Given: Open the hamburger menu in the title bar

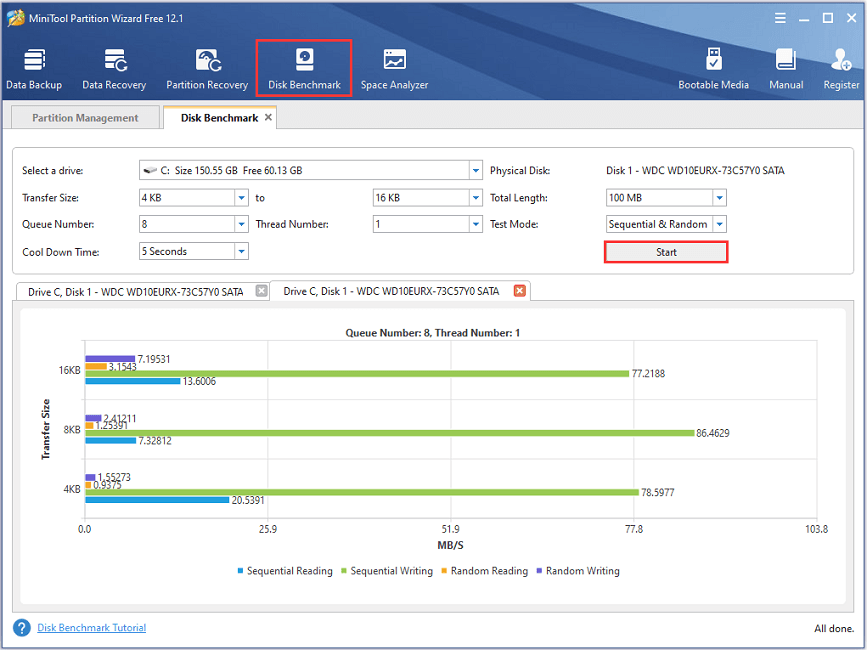Looking at the screenshot, I should point(780,18).
